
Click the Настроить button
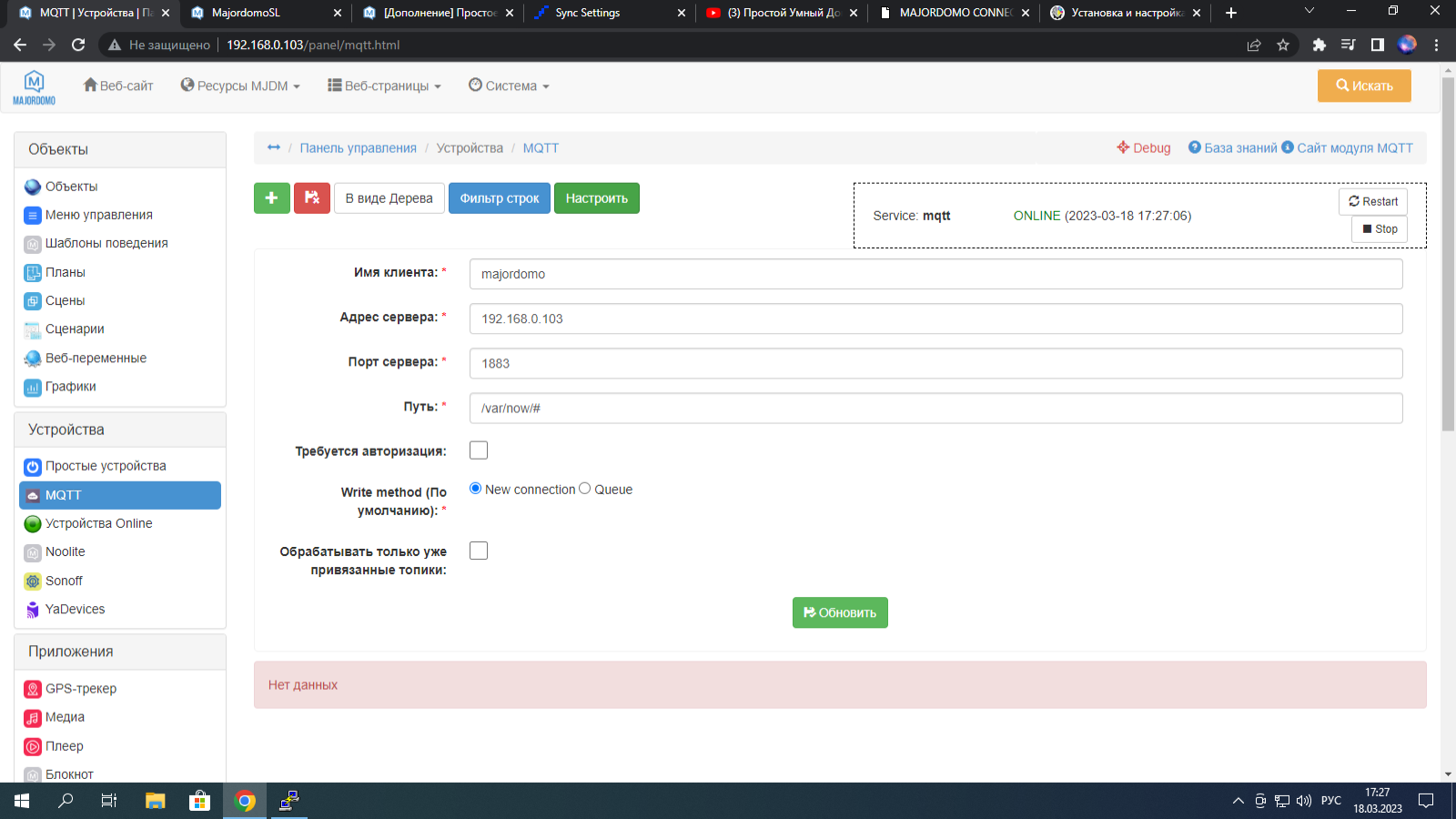tap(597, 198)
